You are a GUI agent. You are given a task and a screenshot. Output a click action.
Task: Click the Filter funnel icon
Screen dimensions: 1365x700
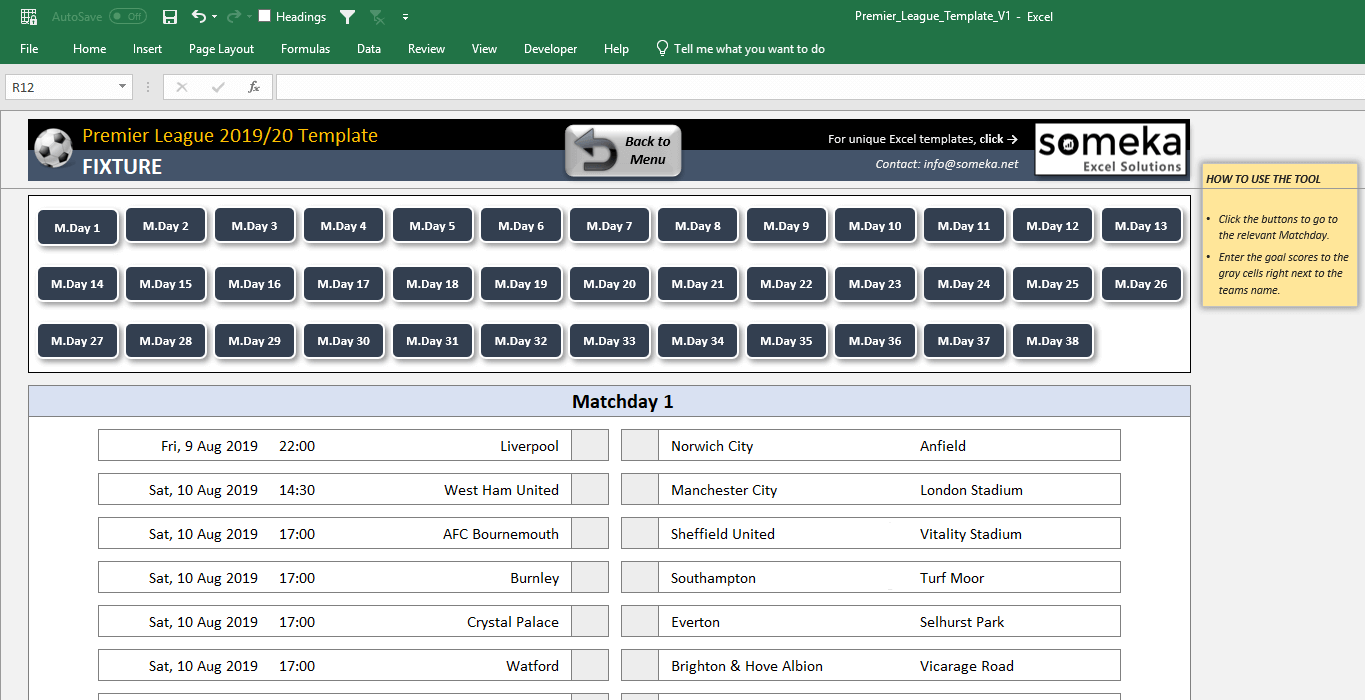click(x=347, y=17)
